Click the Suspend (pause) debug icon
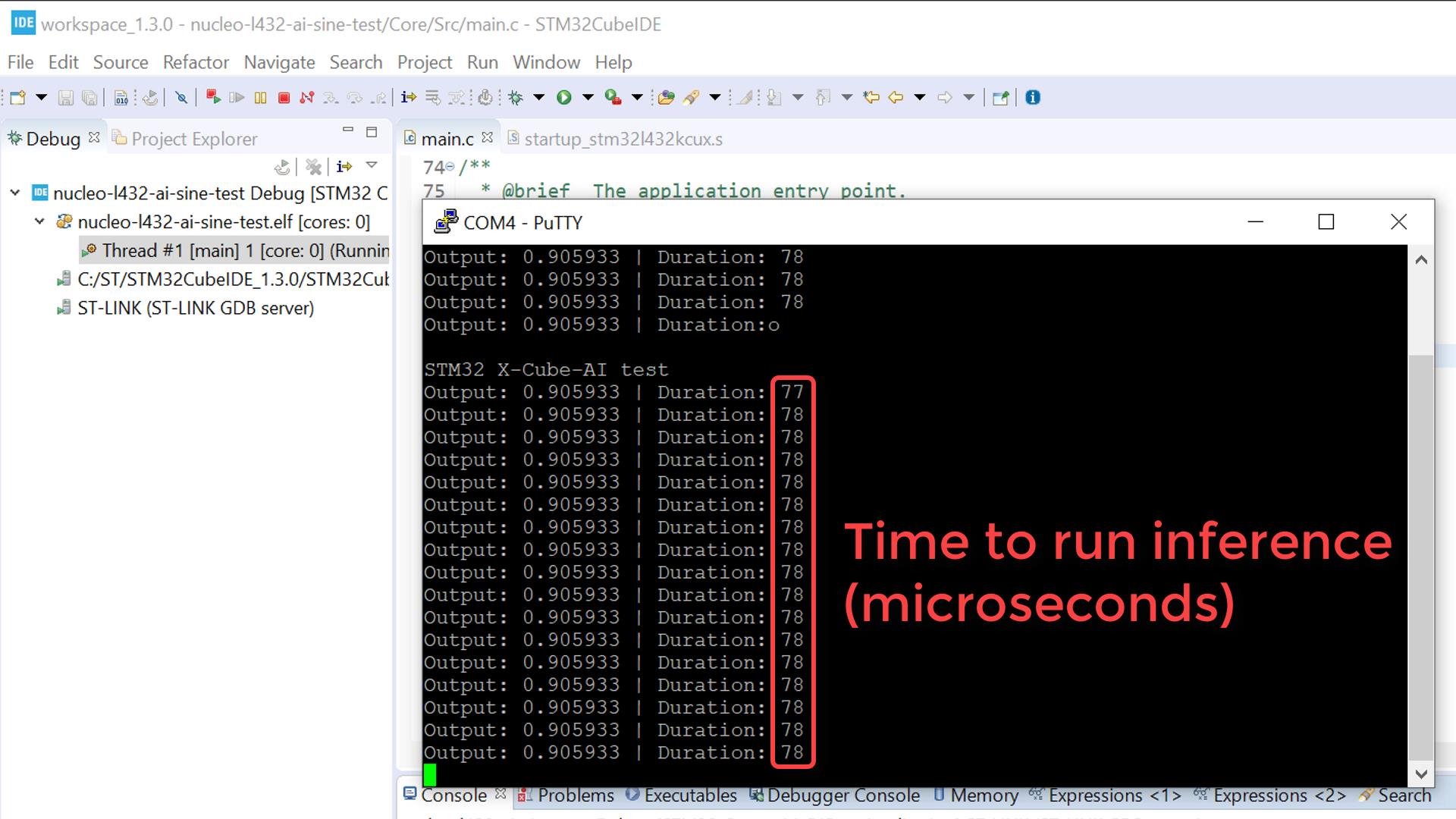The image size is (1456, 819). coord(260,96)
